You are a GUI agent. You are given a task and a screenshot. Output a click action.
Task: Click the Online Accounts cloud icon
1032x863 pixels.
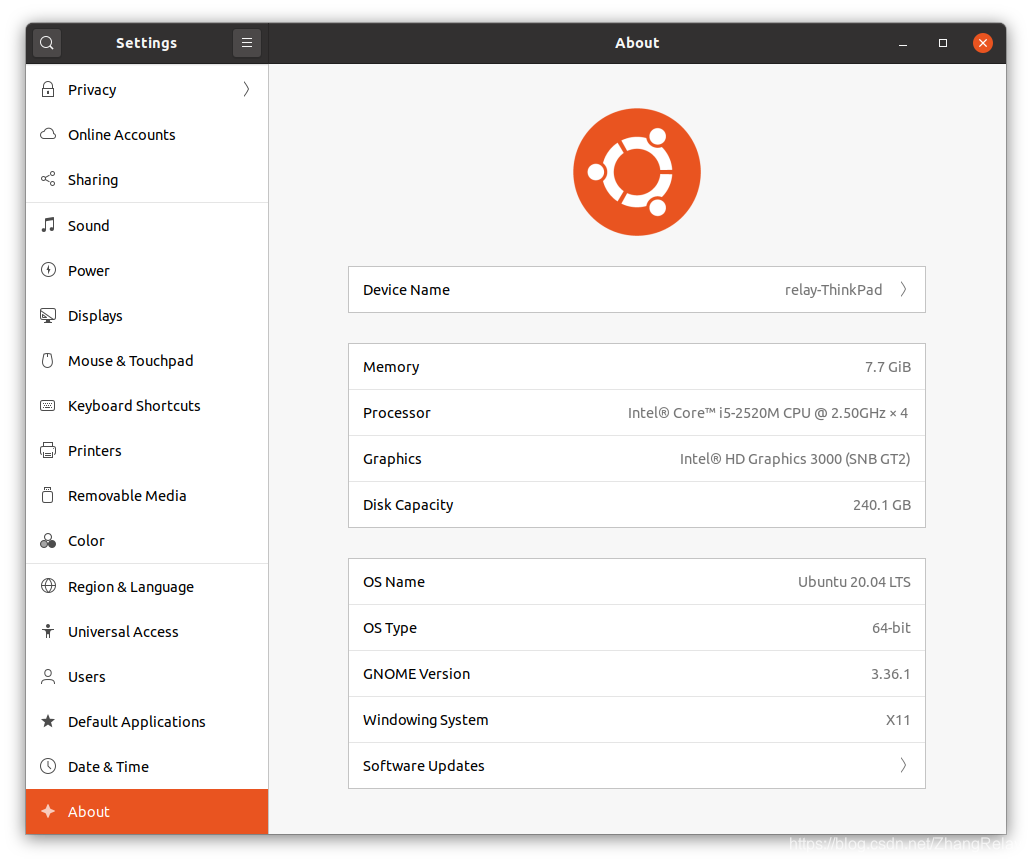click(47, 134)
